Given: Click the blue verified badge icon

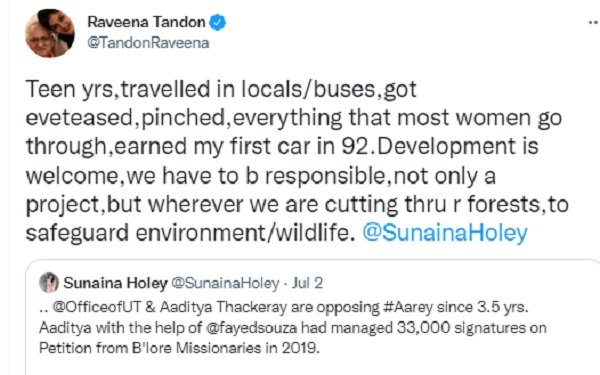Looking at the screenshot, I should point(217,22).
